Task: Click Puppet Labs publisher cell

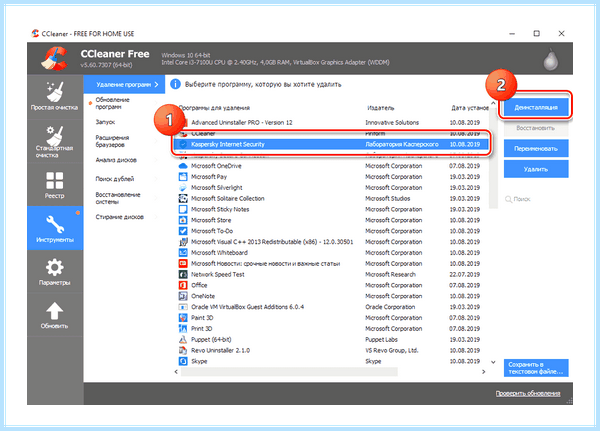Action: [x=381, y=340]
